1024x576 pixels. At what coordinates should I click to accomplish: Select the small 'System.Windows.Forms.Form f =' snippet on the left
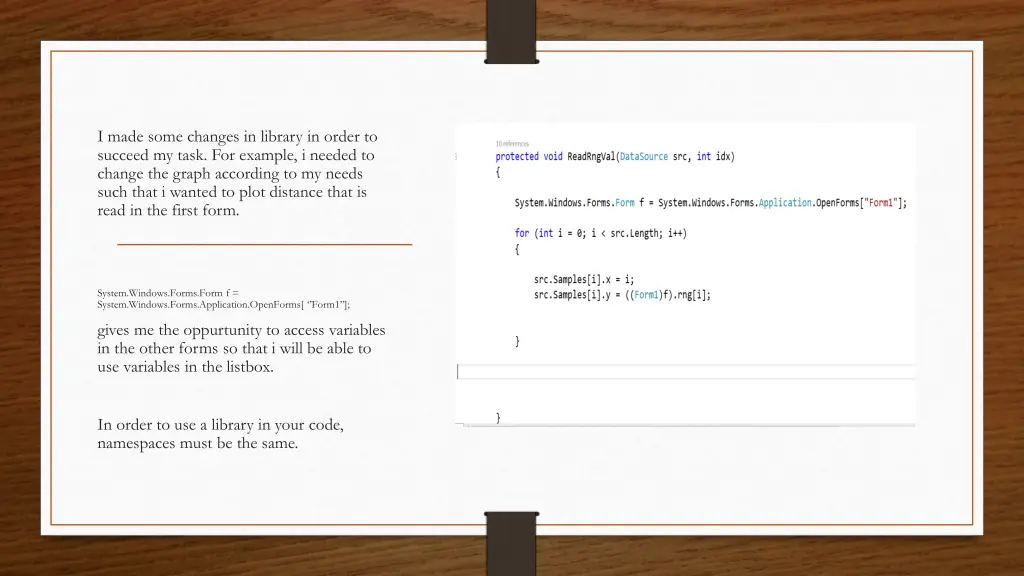tap(223, 298)
